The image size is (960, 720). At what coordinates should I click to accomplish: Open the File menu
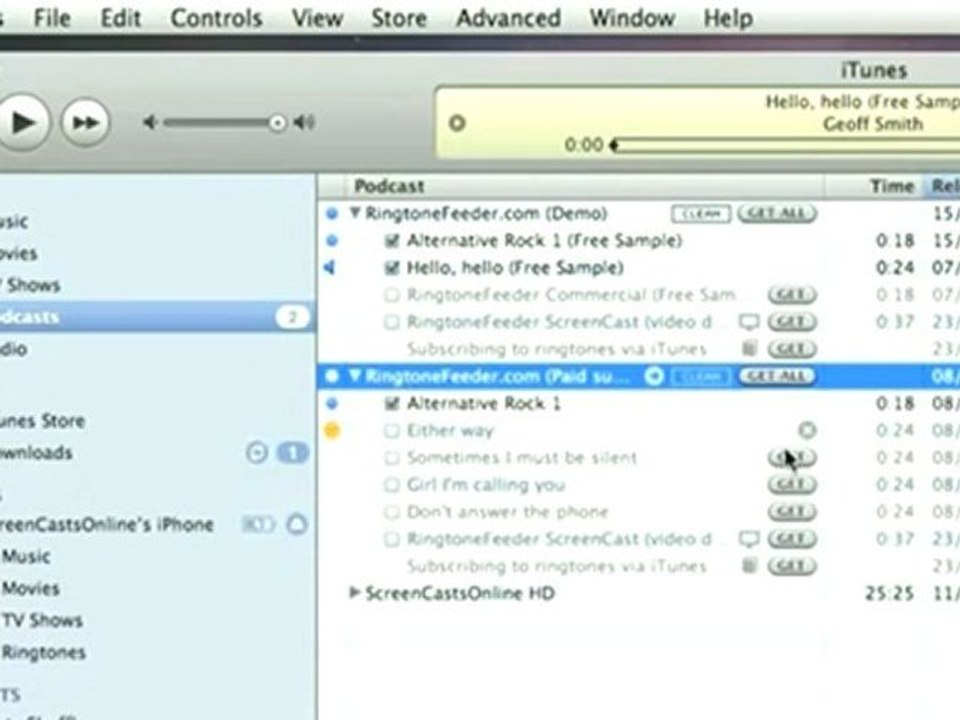51,18
